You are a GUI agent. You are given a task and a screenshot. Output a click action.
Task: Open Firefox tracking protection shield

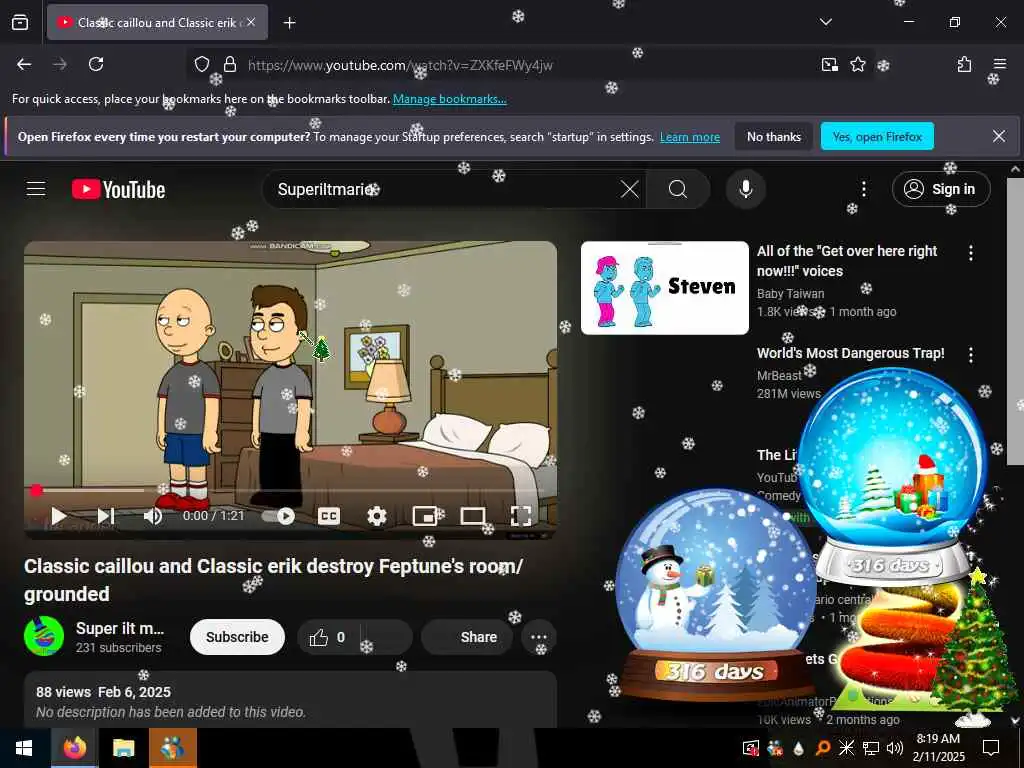[x=202, y=64]
